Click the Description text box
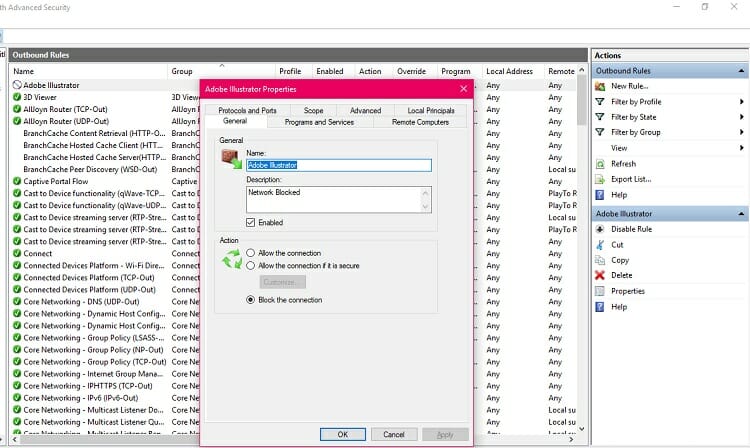Screen dimensions: 750x448 (339, 199)
